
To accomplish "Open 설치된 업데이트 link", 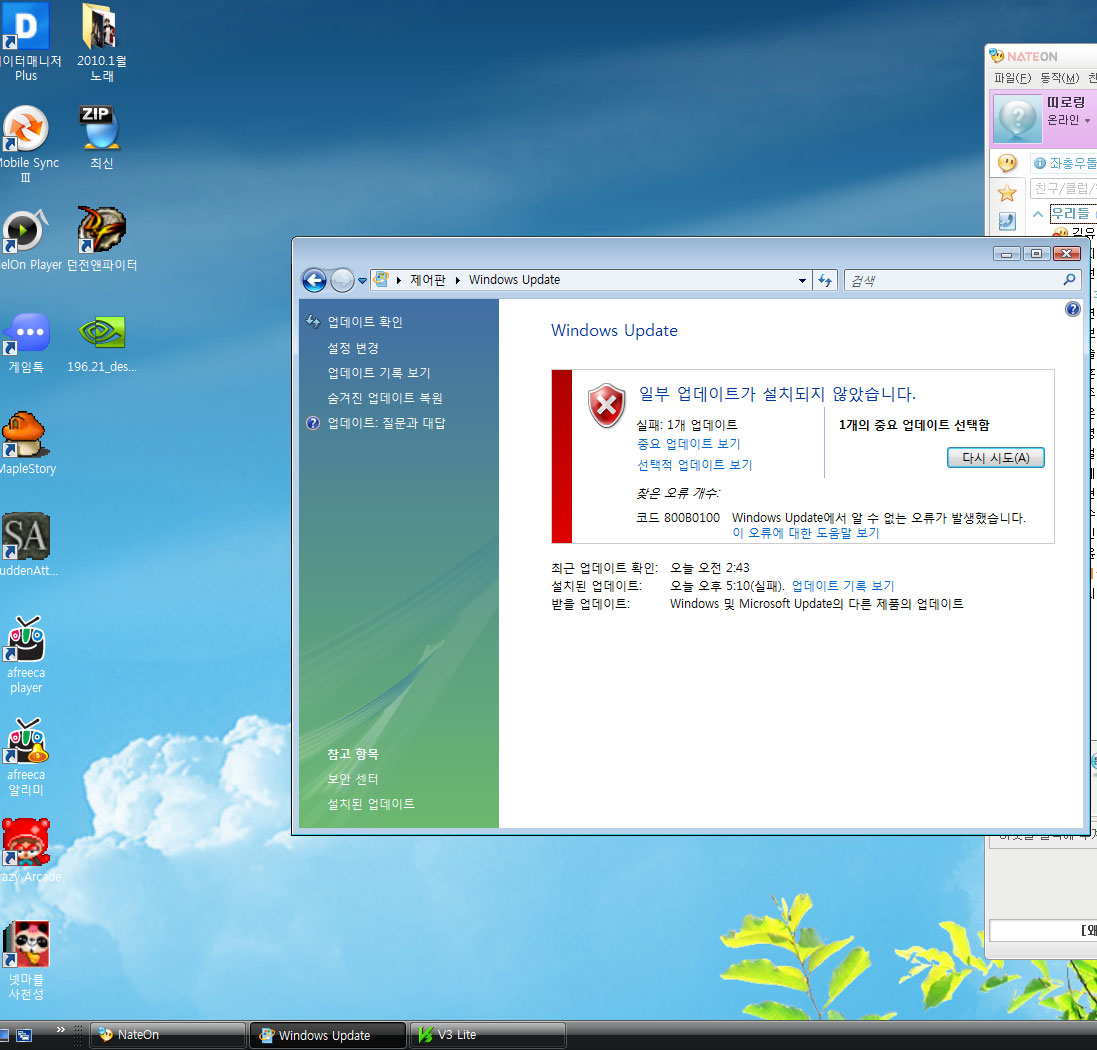I will click(371, 804).
